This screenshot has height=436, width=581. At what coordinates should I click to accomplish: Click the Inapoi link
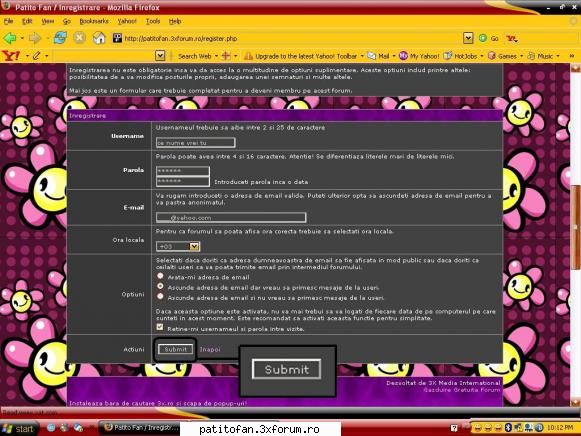click(x=210, y=349)
